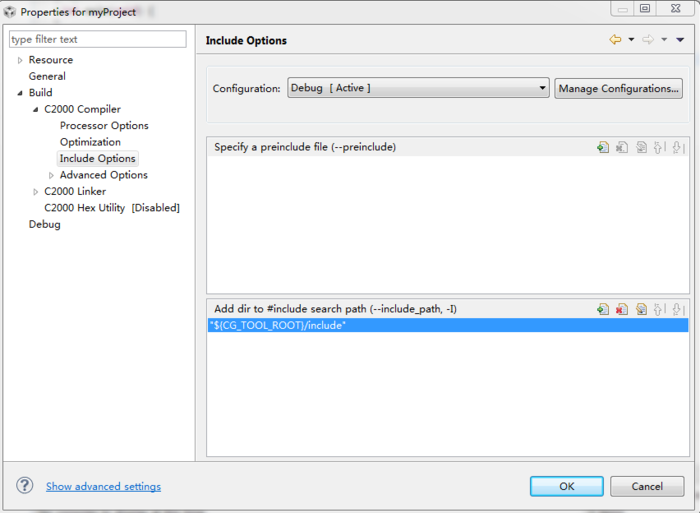This screenshot has height=513, width=700.
Task: Select Optimization in the tree
Action: pos(90,142)
